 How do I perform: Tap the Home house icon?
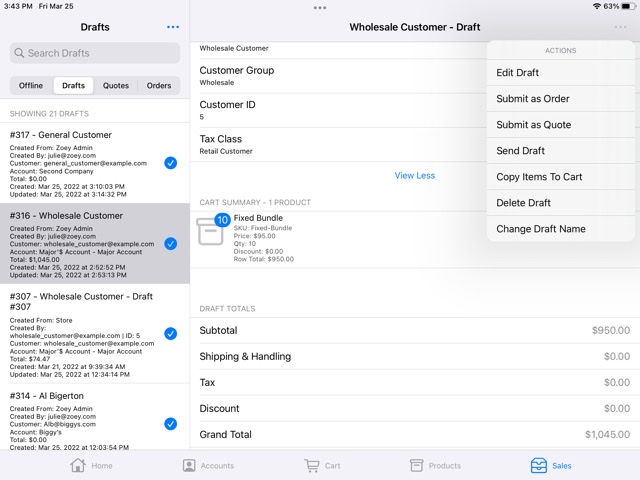tap(78, 465)
